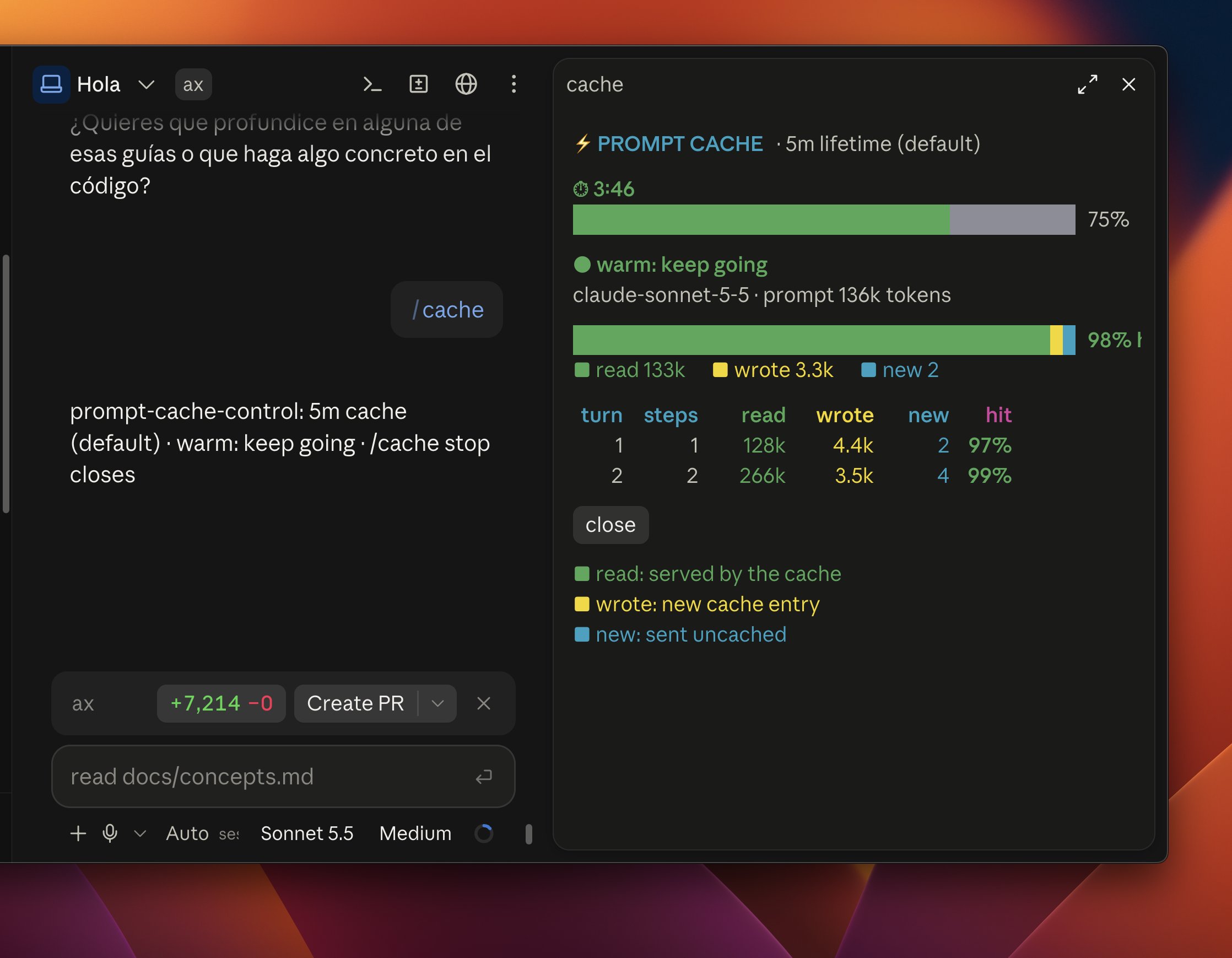This screenshot has width=1232, height=958.
Task: Click the left chat scrollbar
Action: point(6,384)
